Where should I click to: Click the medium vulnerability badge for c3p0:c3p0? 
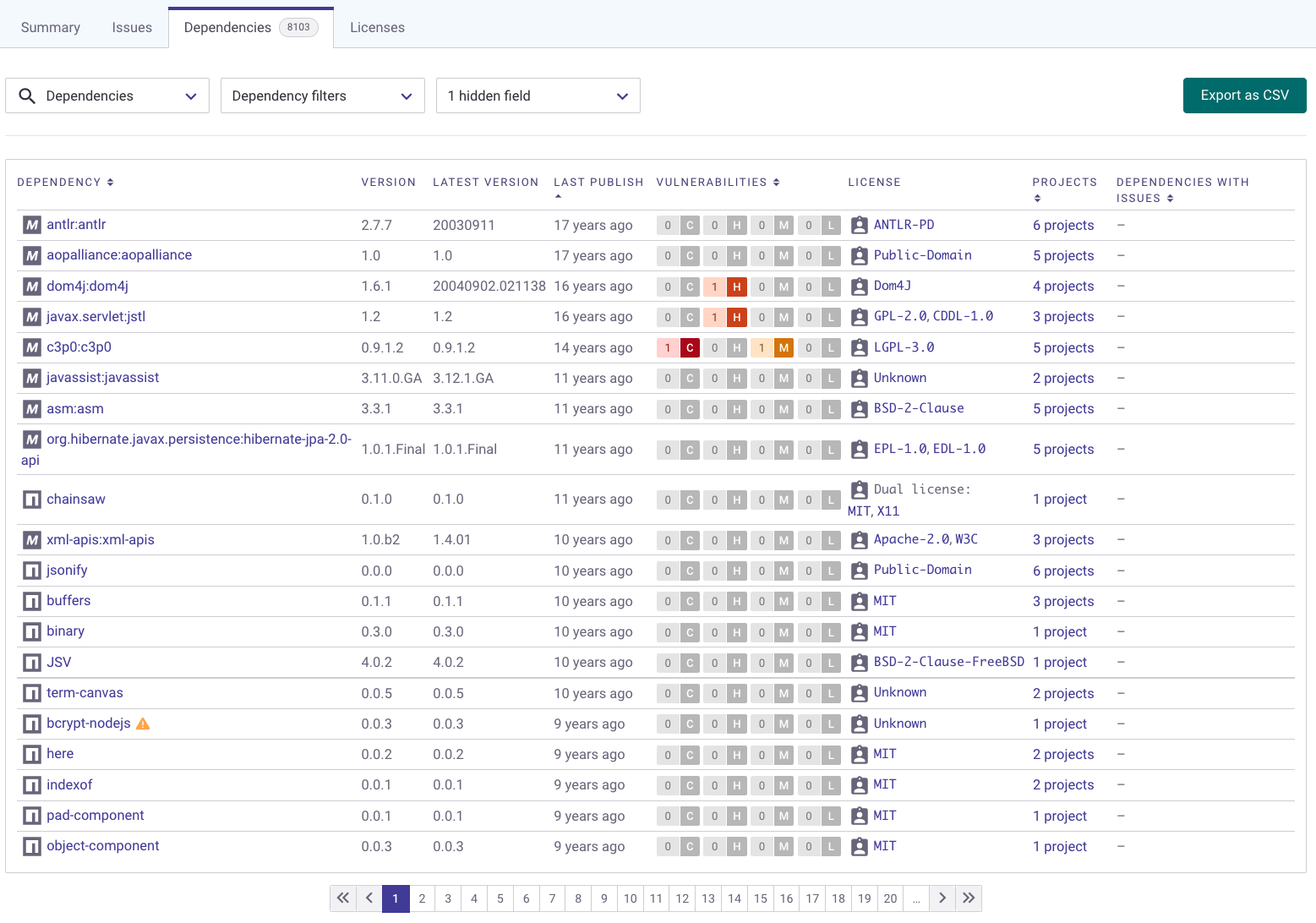(x=773, y=347)
